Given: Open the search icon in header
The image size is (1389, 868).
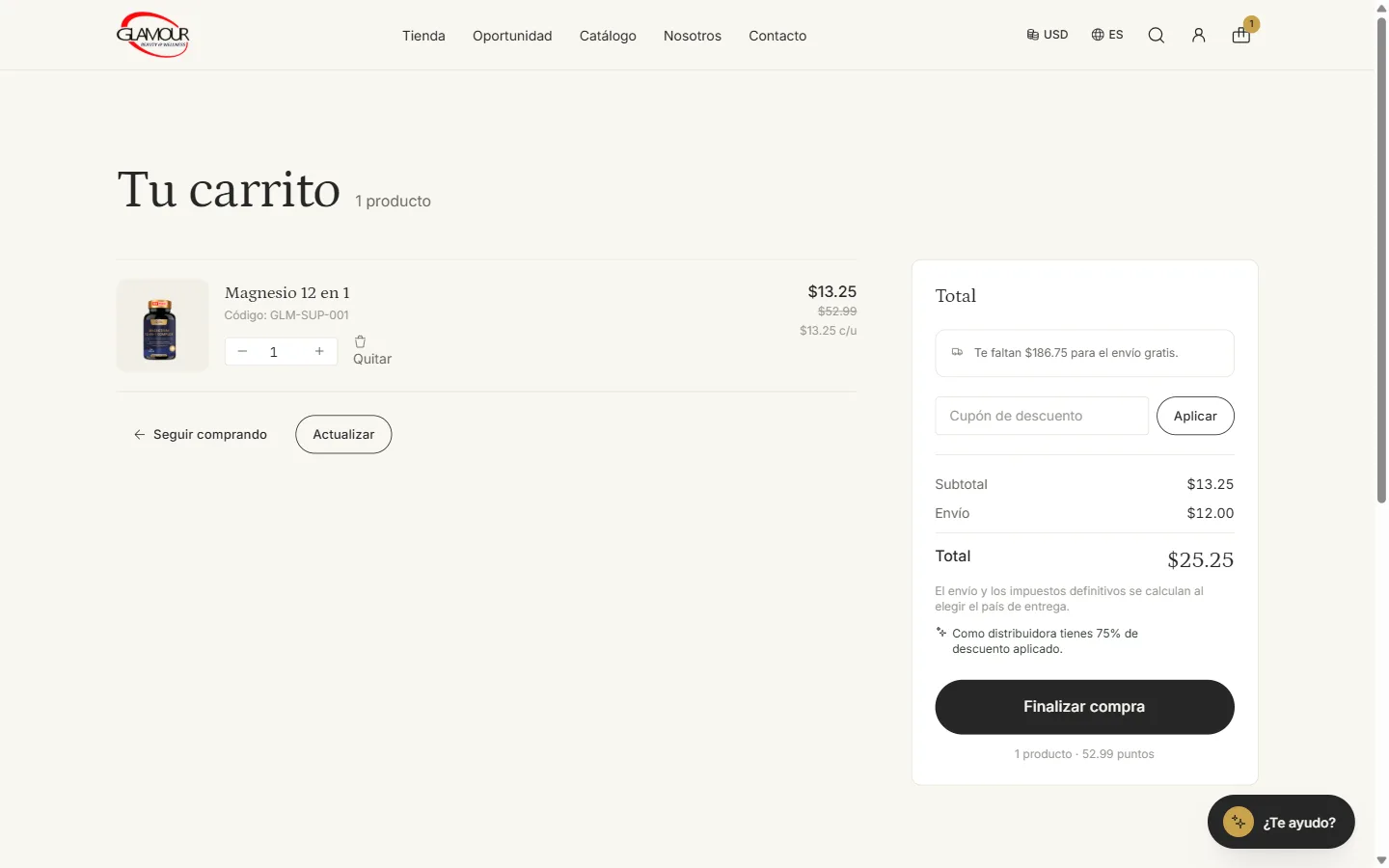Looking at the screenshot, I should point(1156,36).
